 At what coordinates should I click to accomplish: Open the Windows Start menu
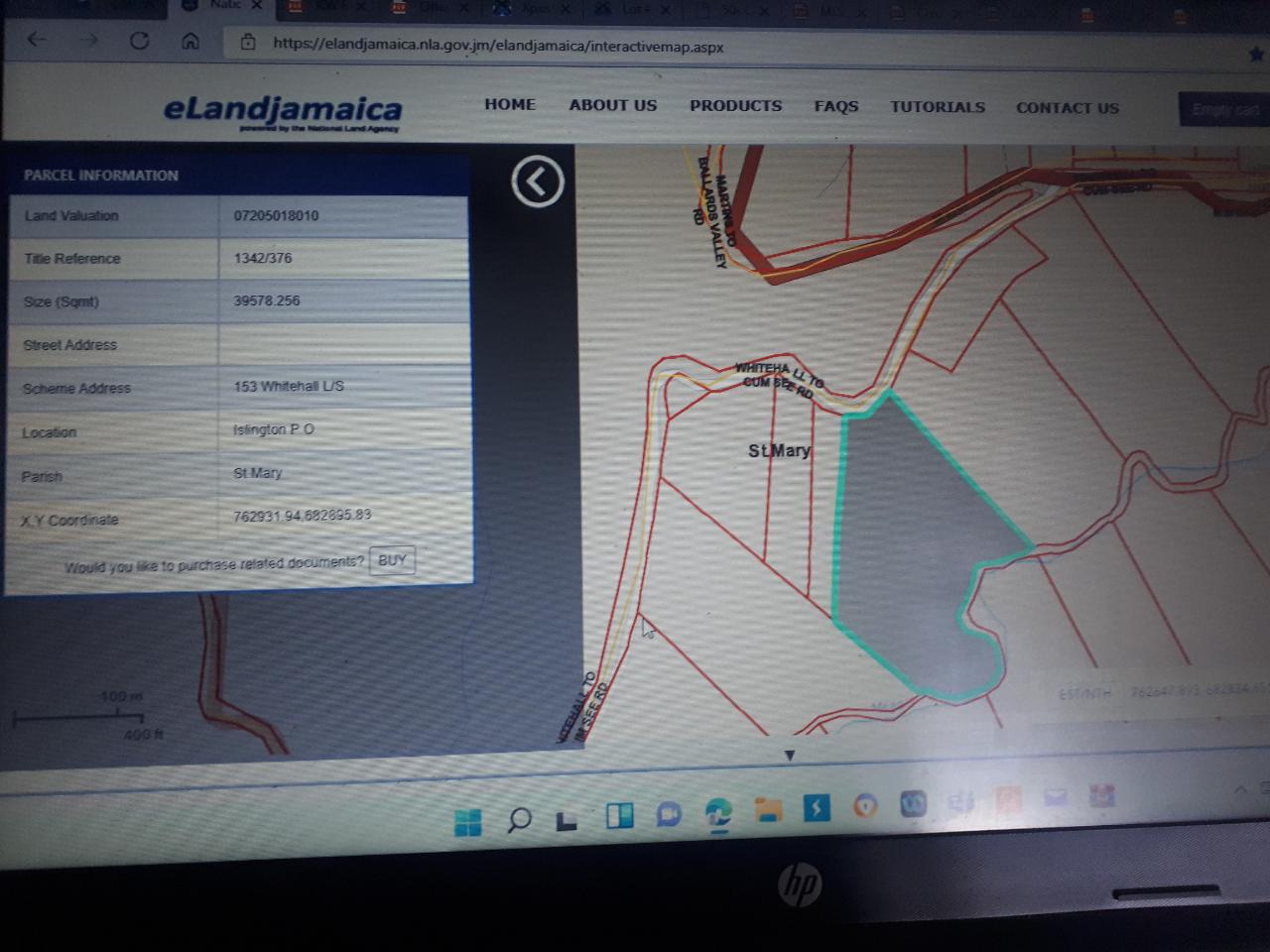pyautogui.click(x=467, y=821)
